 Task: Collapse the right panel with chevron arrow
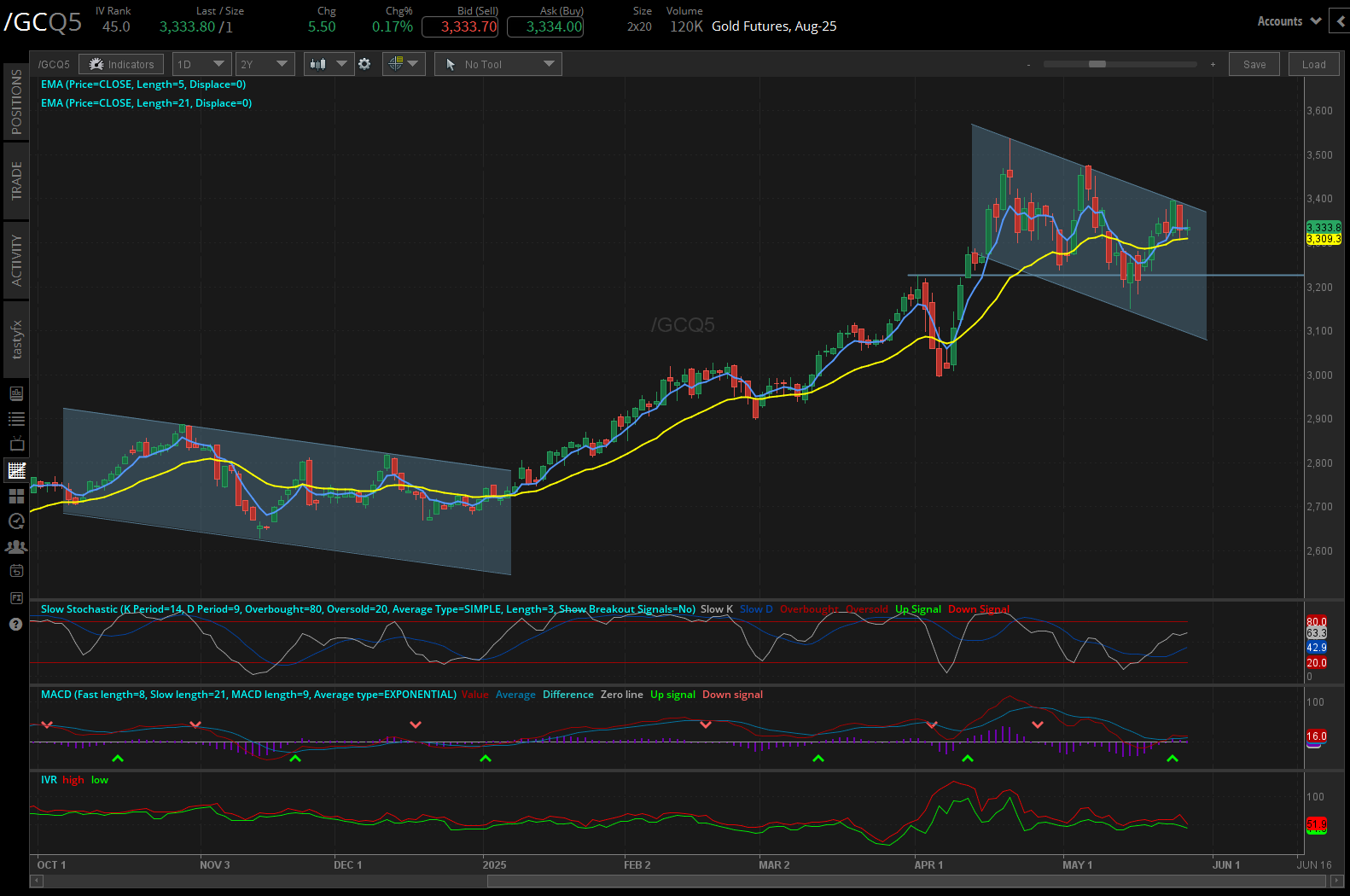[x=1341, y=21]
